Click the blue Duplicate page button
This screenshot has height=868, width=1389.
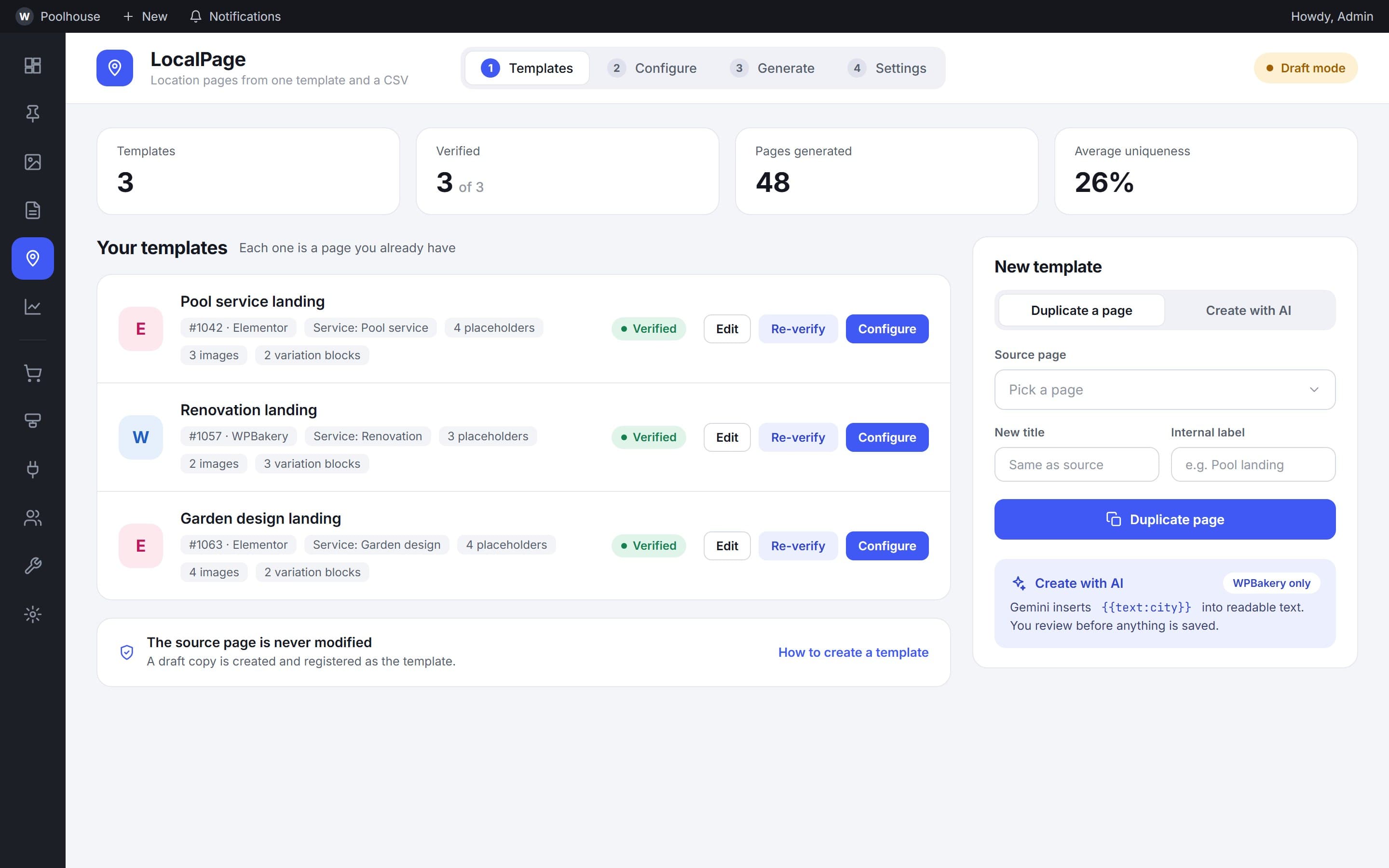tap(1165, 519)
